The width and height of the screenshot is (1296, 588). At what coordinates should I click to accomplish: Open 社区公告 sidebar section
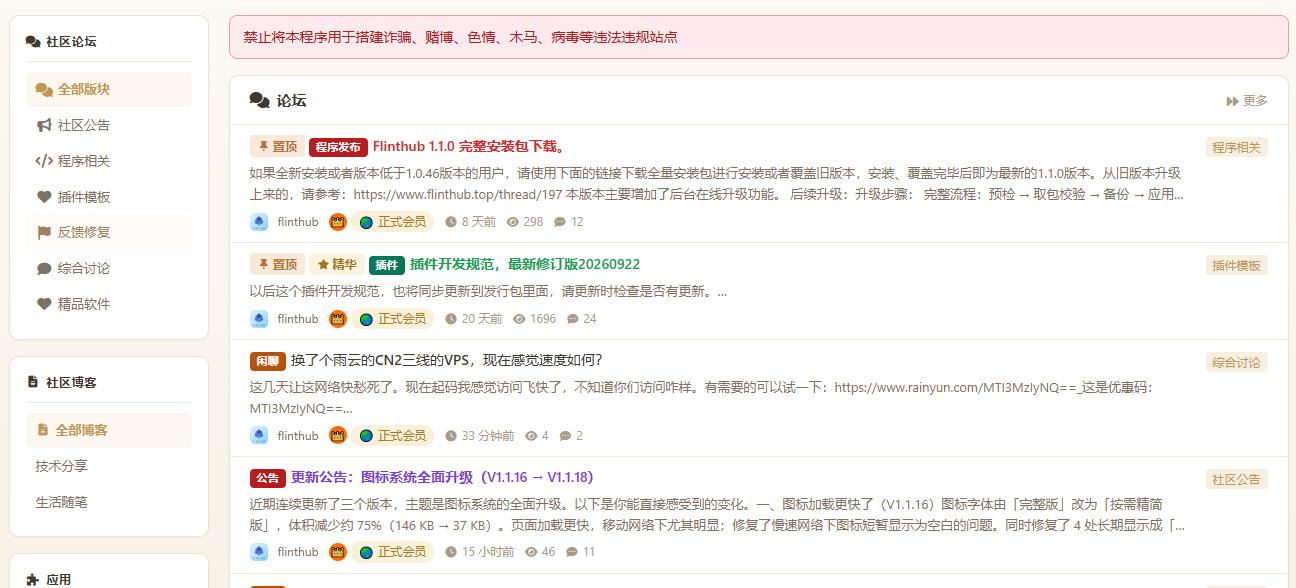109,125
